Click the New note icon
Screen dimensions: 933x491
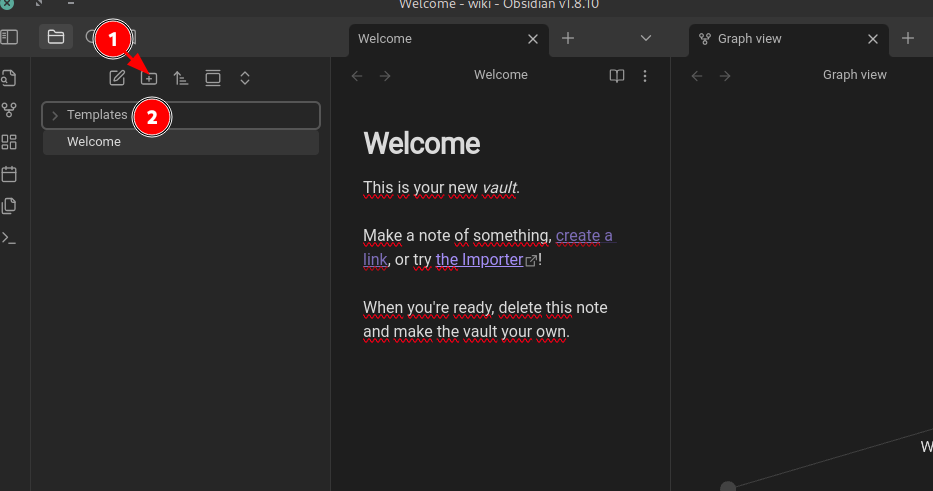tap(117, 78)
